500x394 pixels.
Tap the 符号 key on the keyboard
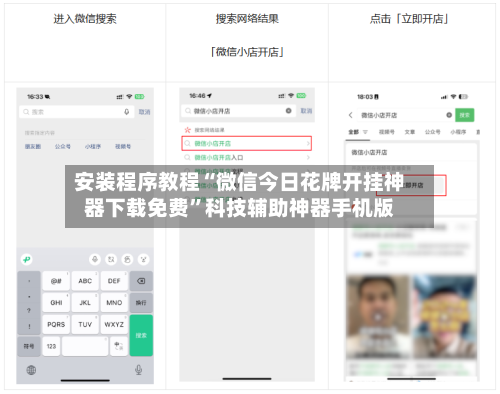click(29, 346)
